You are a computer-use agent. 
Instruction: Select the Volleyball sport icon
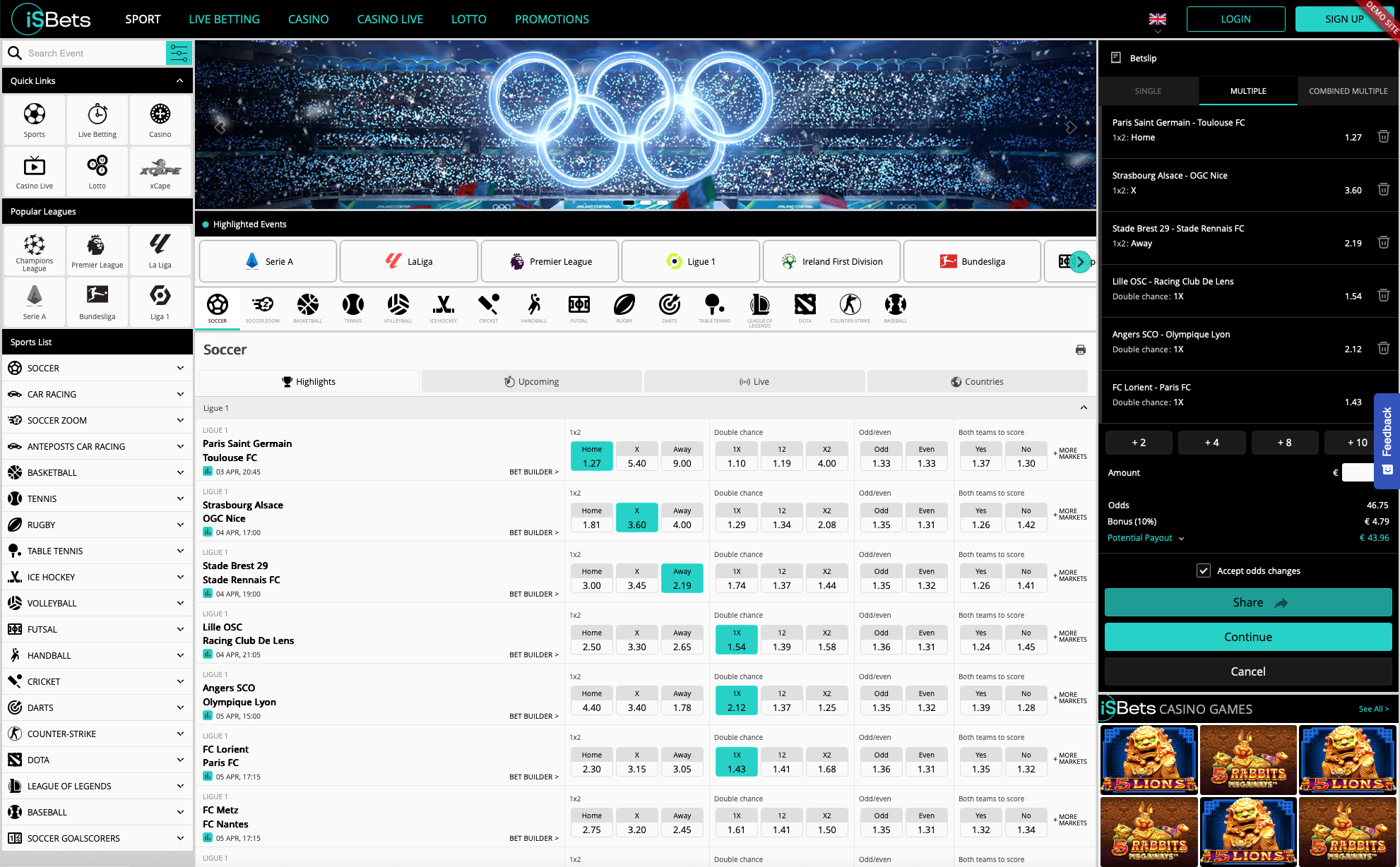[x=398, y=308]
